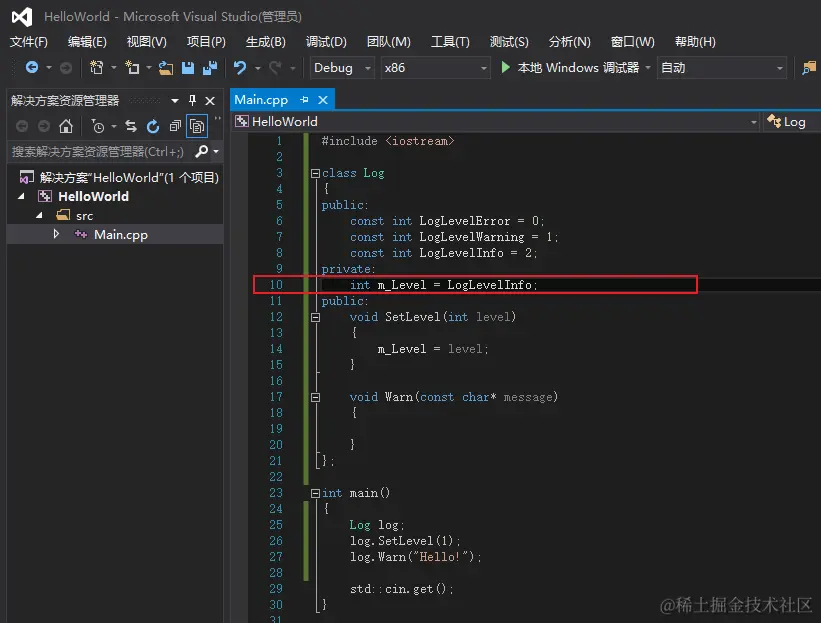Open the 视图(V) menu

pos(147,42)
